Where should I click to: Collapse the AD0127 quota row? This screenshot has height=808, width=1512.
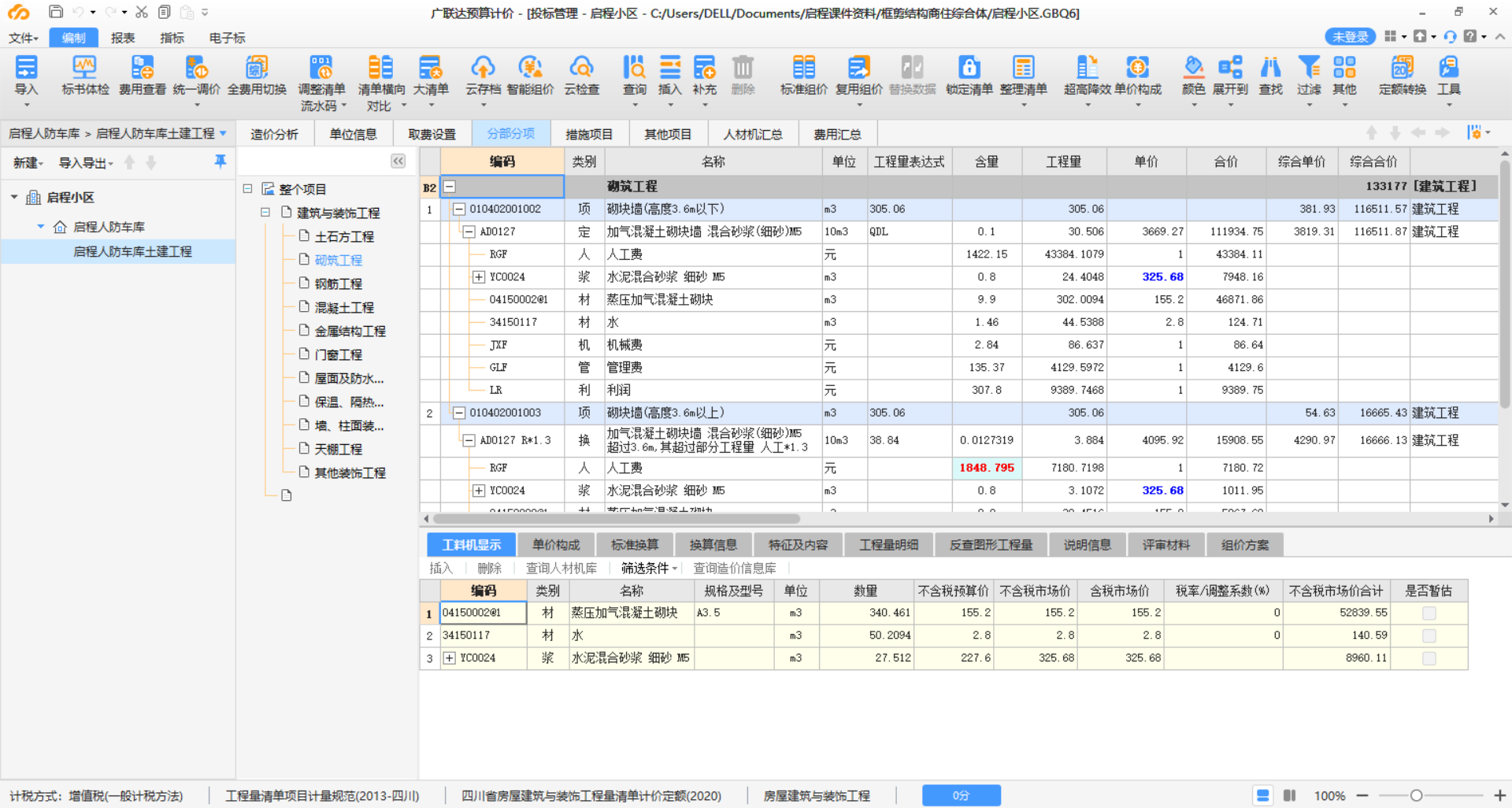pos(469,232)
